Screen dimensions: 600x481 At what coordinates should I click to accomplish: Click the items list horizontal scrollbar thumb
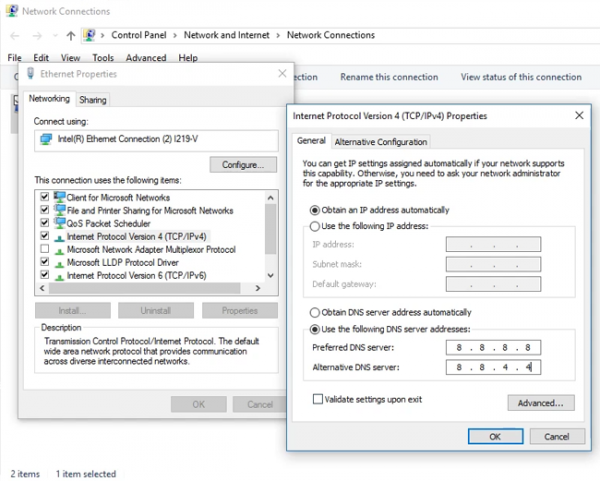(x=145, y=288)
